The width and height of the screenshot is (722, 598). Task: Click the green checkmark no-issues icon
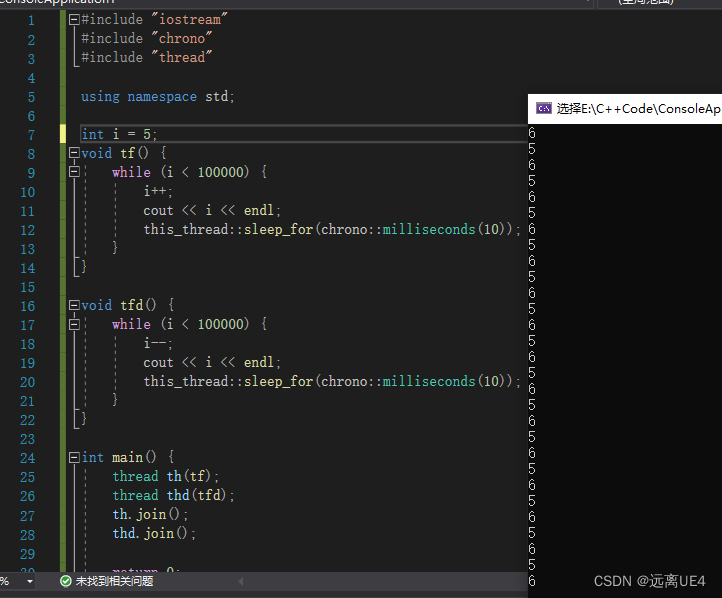point(65,581)
